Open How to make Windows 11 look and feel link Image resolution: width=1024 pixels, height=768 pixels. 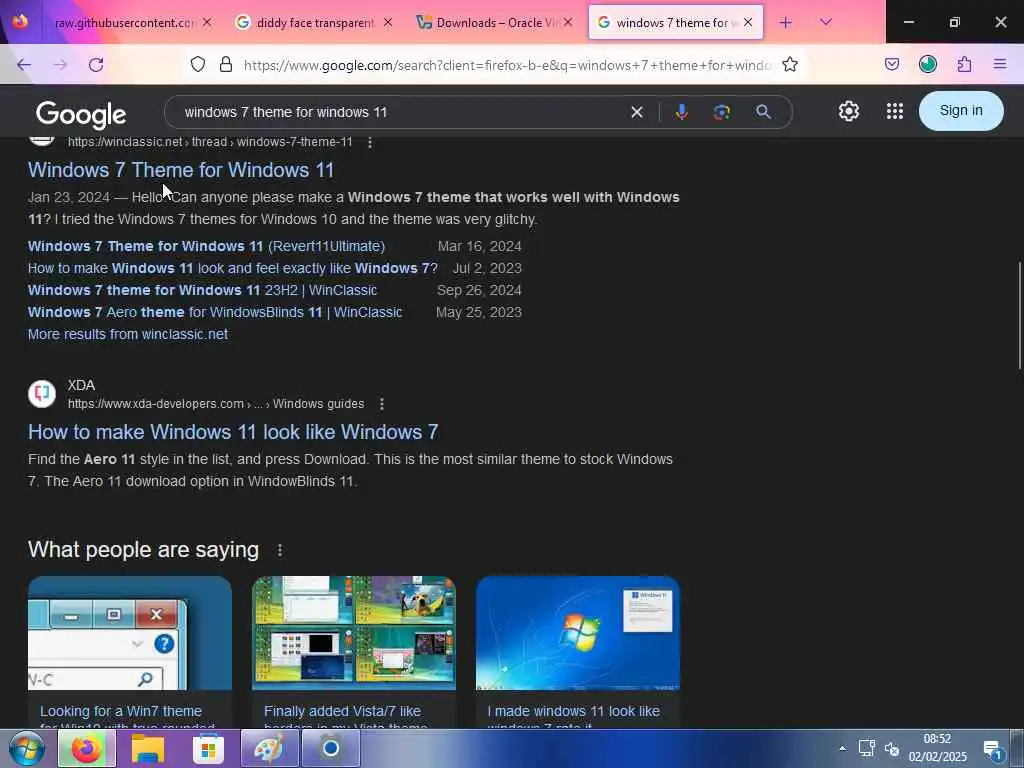(232, 268)
